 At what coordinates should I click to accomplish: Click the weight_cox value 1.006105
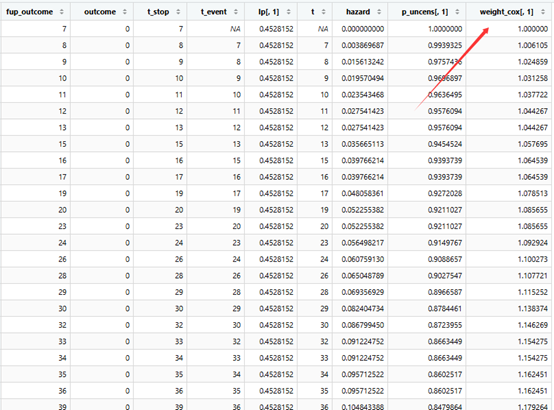[x=533, y=45]
